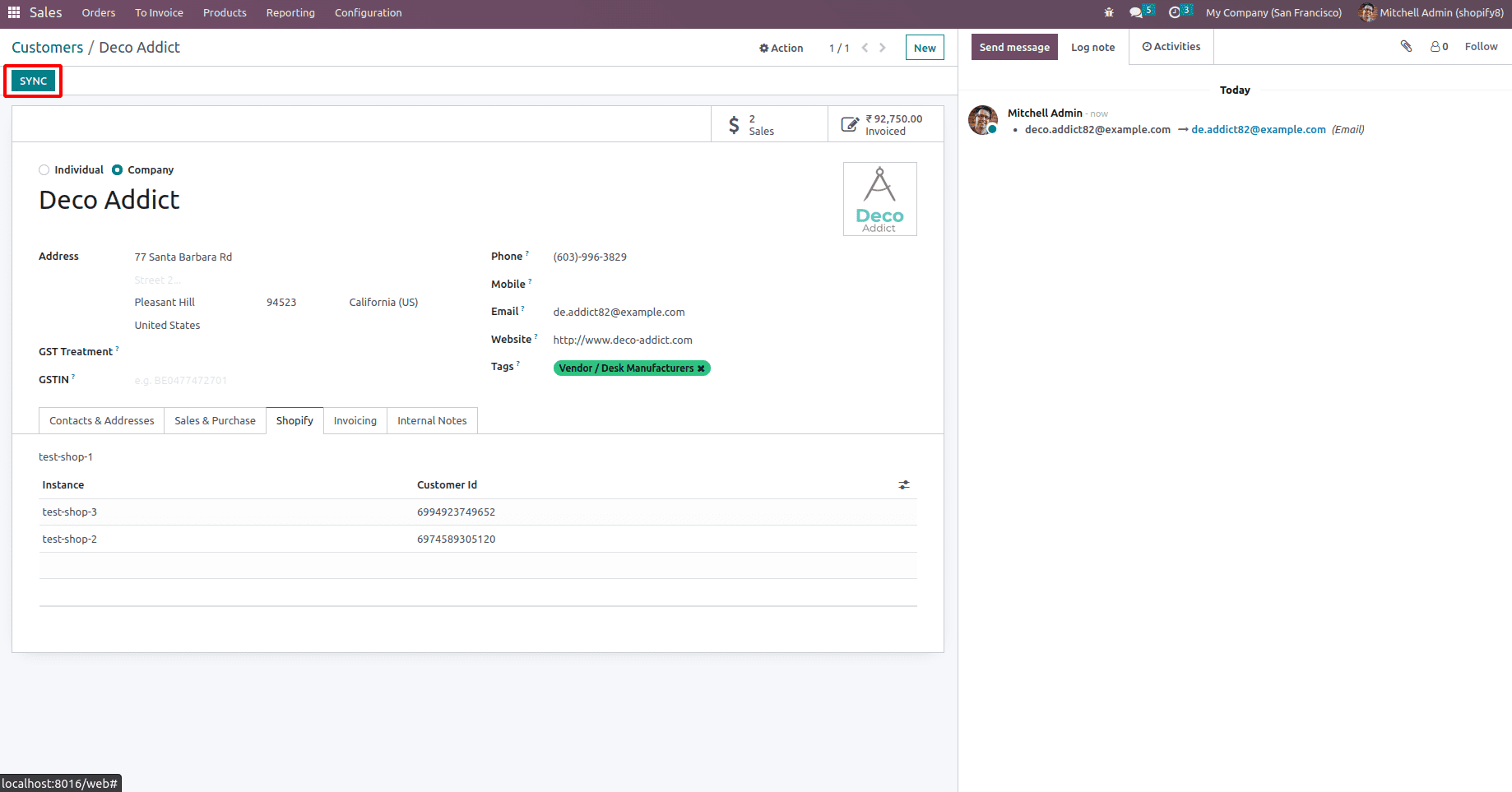Image resolution: width=1512 pixels, height=792 pixels.
Task: Go to previous record arrow
Action: coord(865,48)
